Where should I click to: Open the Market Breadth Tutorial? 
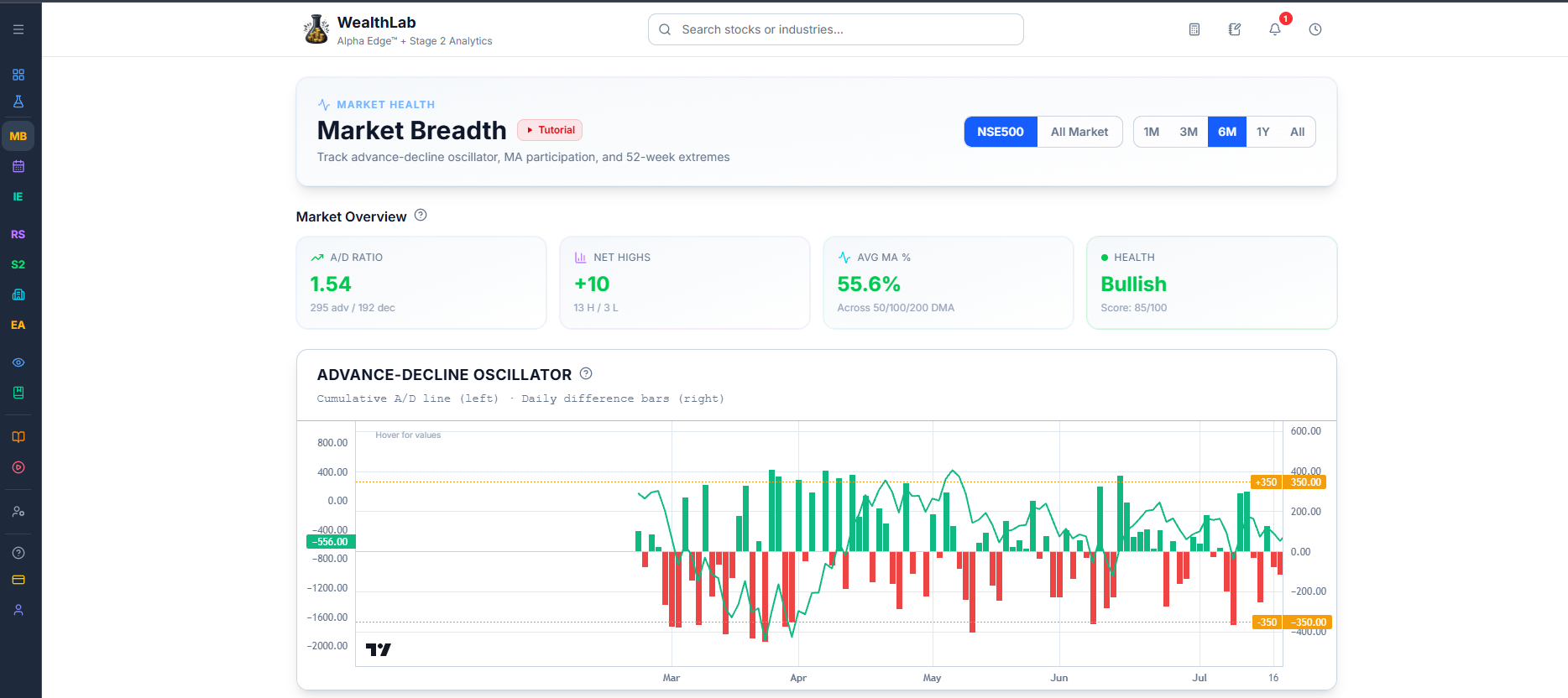[x=550, y=130]
